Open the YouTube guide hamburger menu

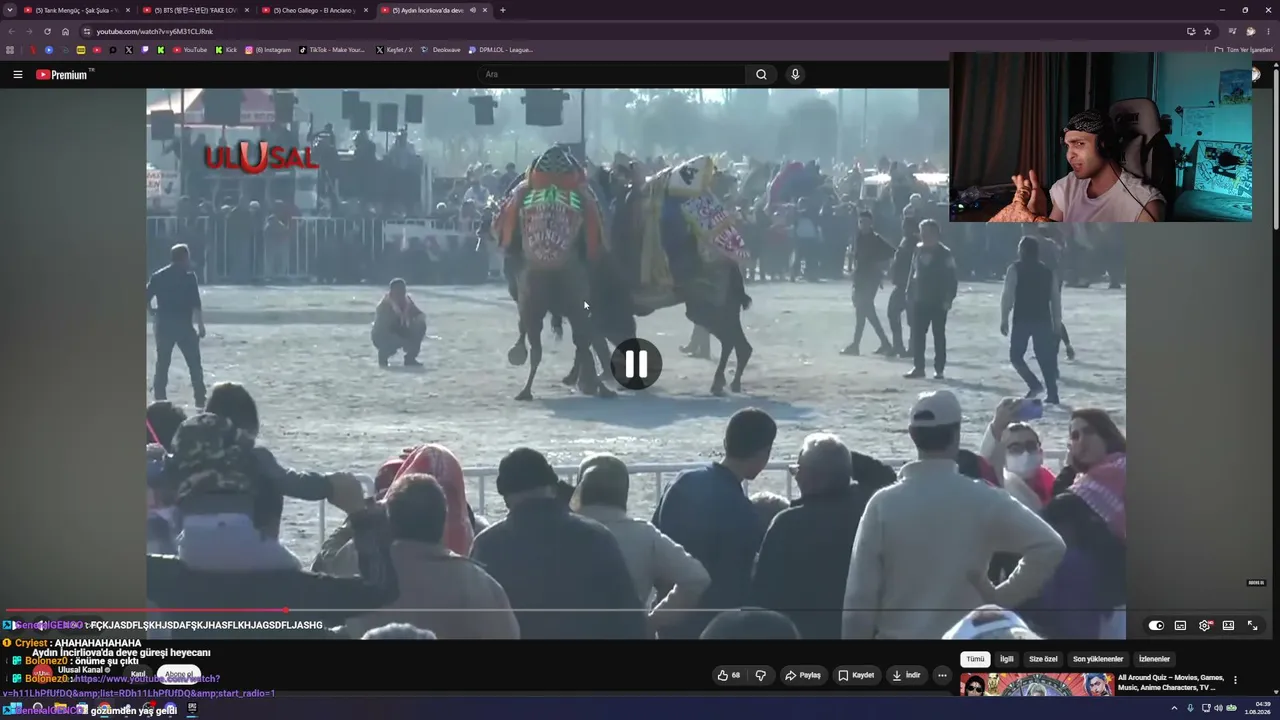tap(17, 74)
